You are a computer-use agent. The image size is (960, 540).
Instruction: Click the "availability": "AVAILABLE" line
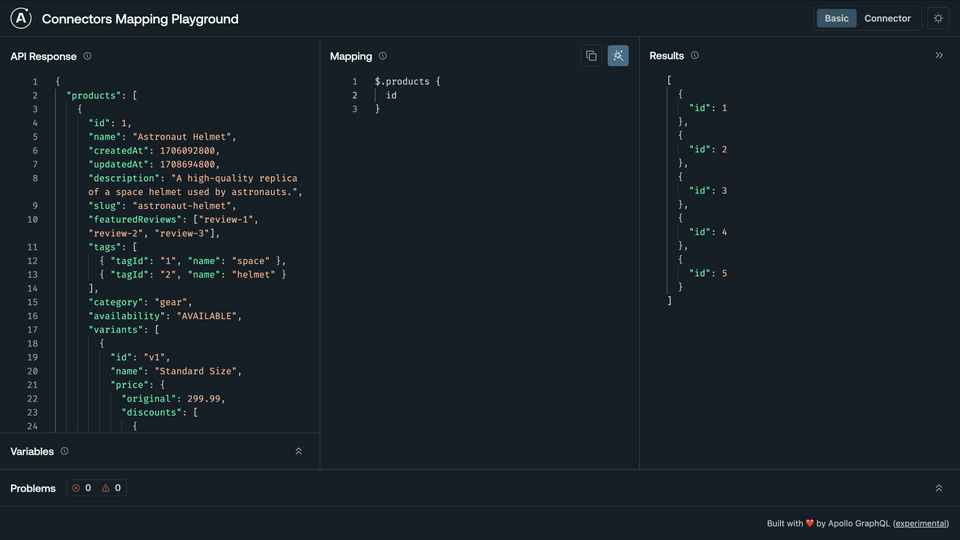pyautogui.click(x=165, y=316)
